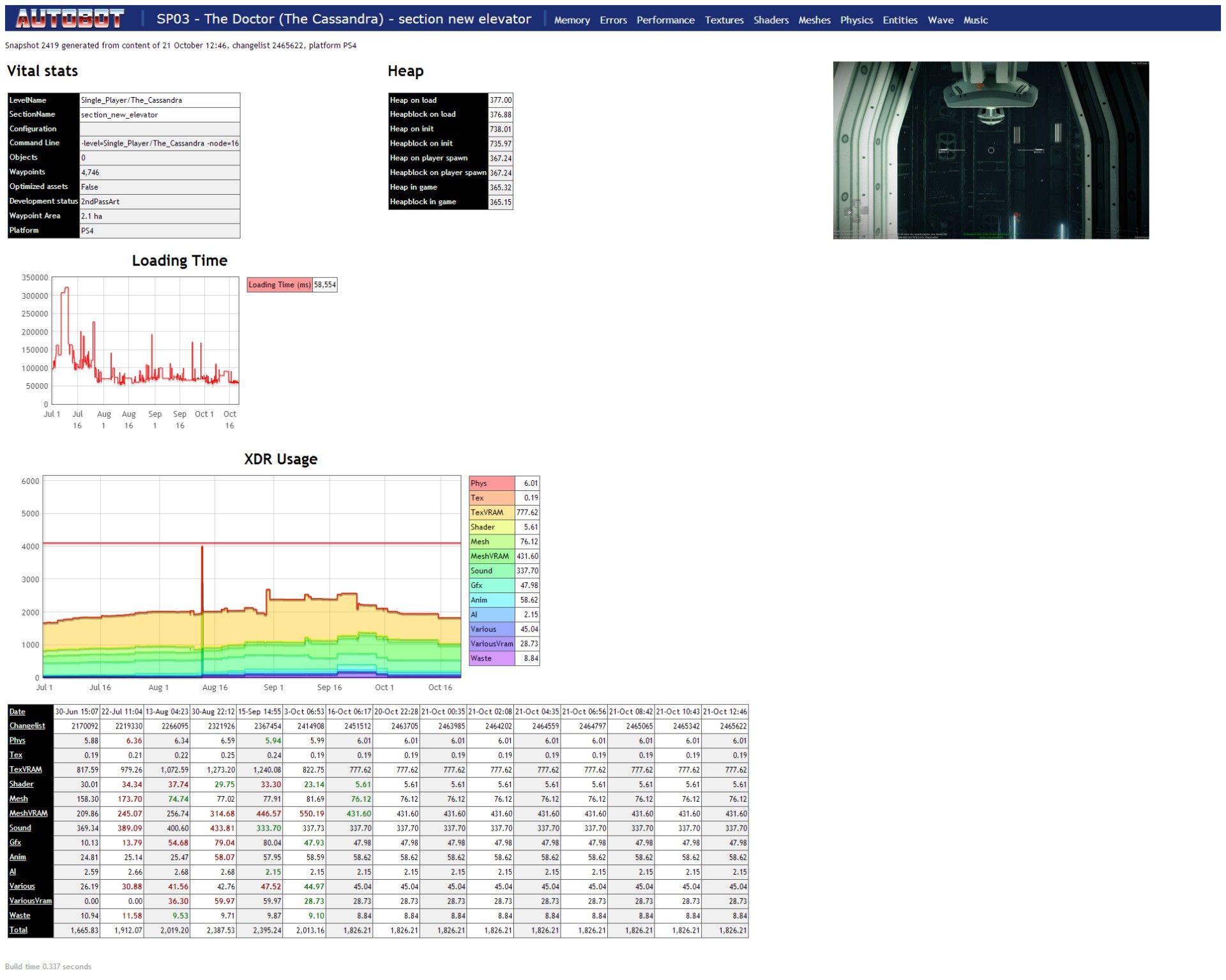Open the Textures page
The width and height of the screenshot is (1226, 980).
(723, 20)
